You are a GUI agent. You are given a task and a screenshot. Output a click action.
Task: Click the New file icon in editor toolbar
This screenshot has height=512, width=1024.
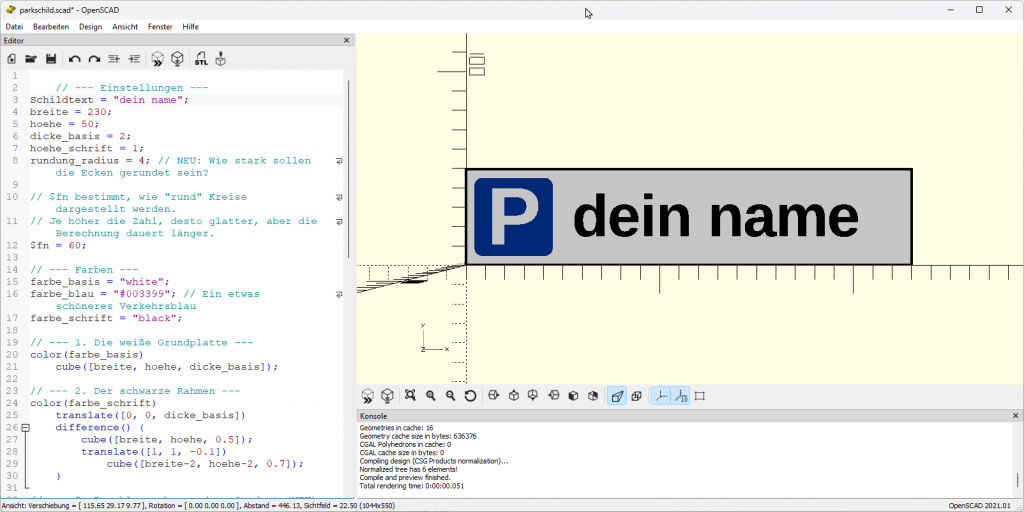(11, 60)
